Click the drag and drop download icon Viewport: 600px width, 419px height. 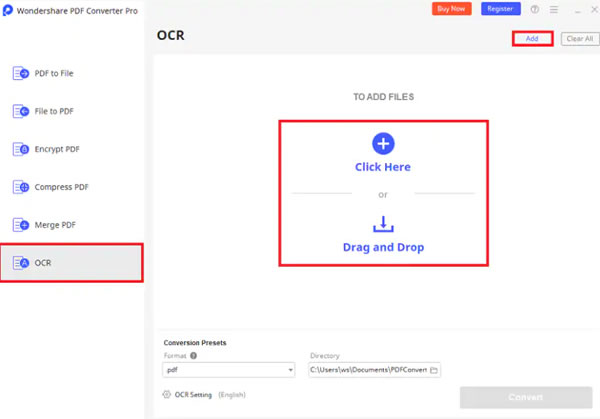click(383, 224)
